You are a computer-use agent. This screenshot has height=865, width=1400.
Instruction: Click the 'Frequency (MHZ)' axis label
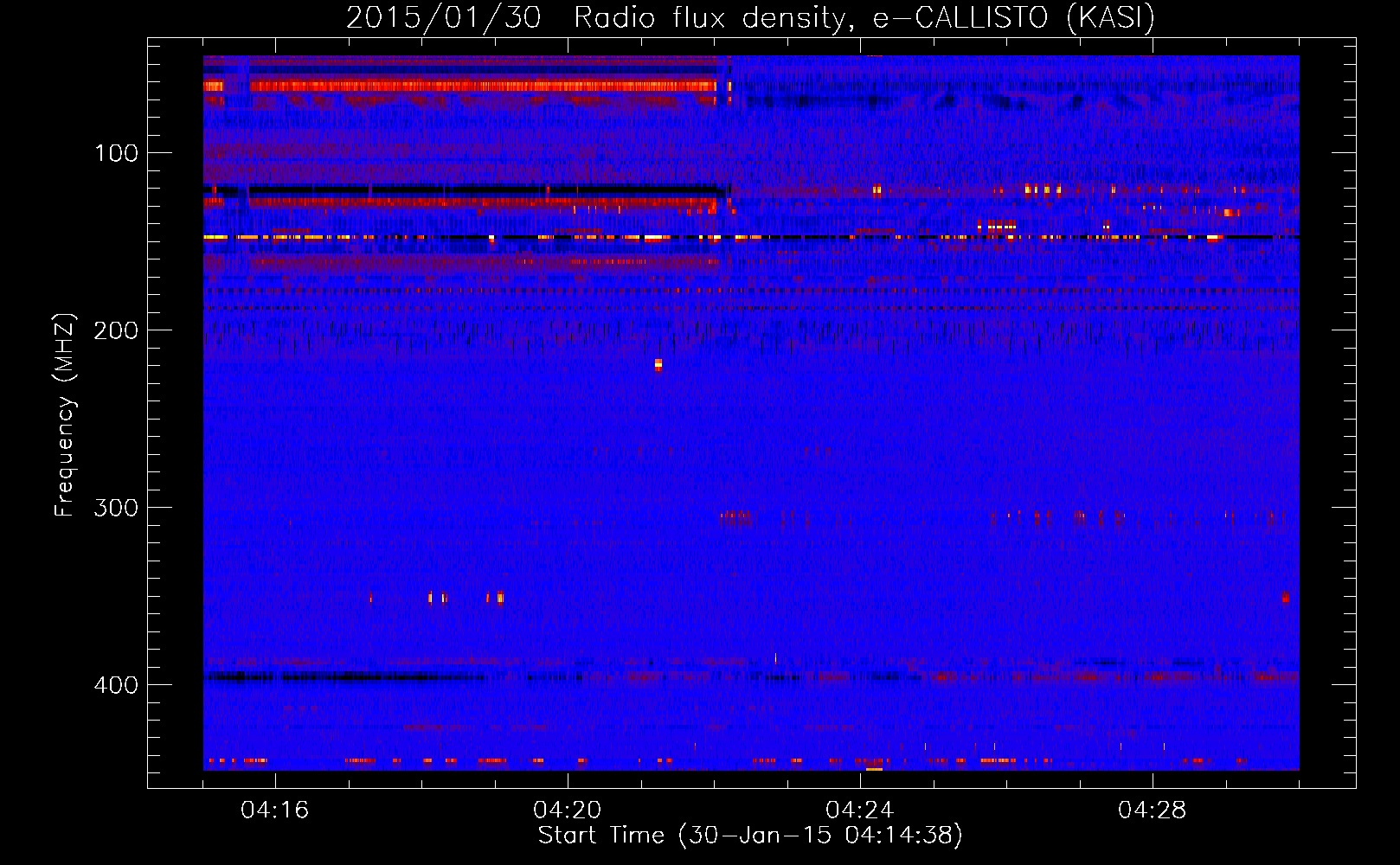[65, 415]
